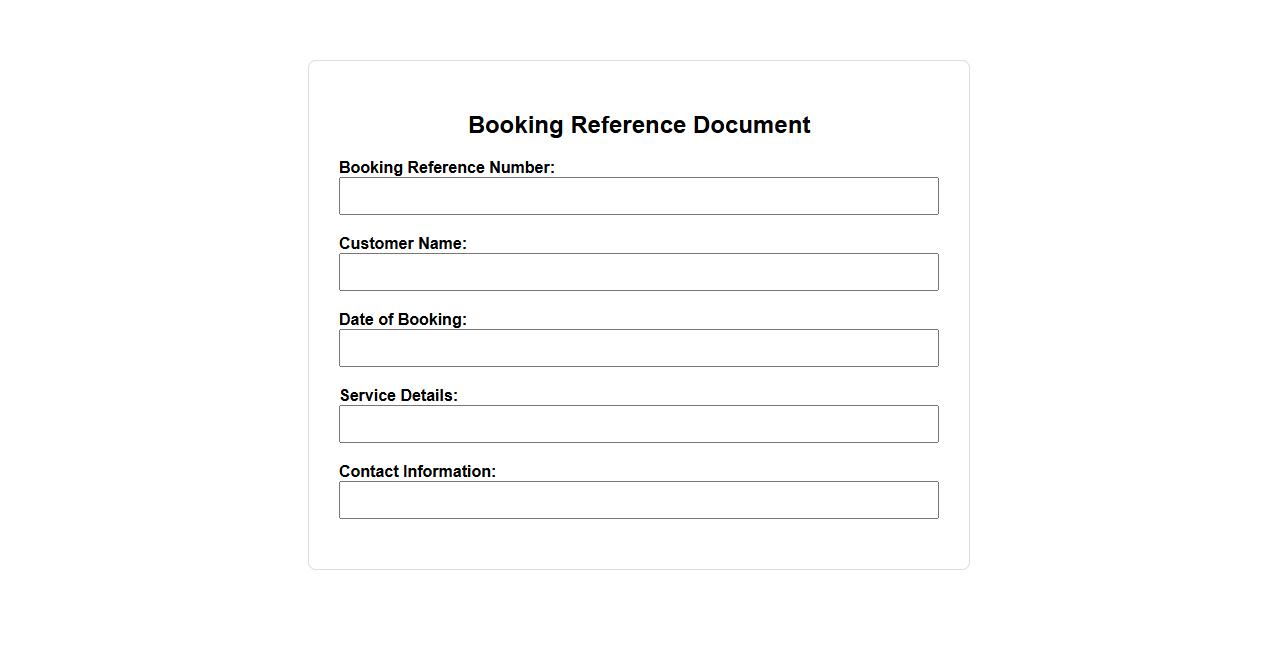
Task: Click the word "Document" in the title
Action: (751, 125)
